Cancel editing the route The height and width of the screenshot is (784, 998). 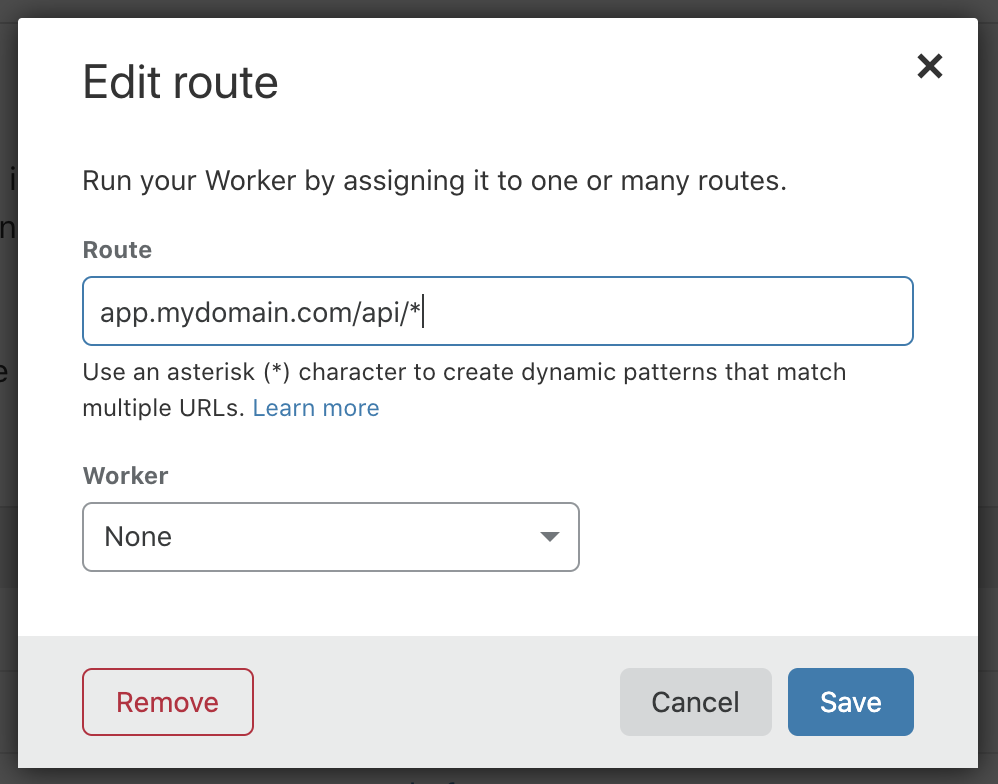click(x=695, y=702)
